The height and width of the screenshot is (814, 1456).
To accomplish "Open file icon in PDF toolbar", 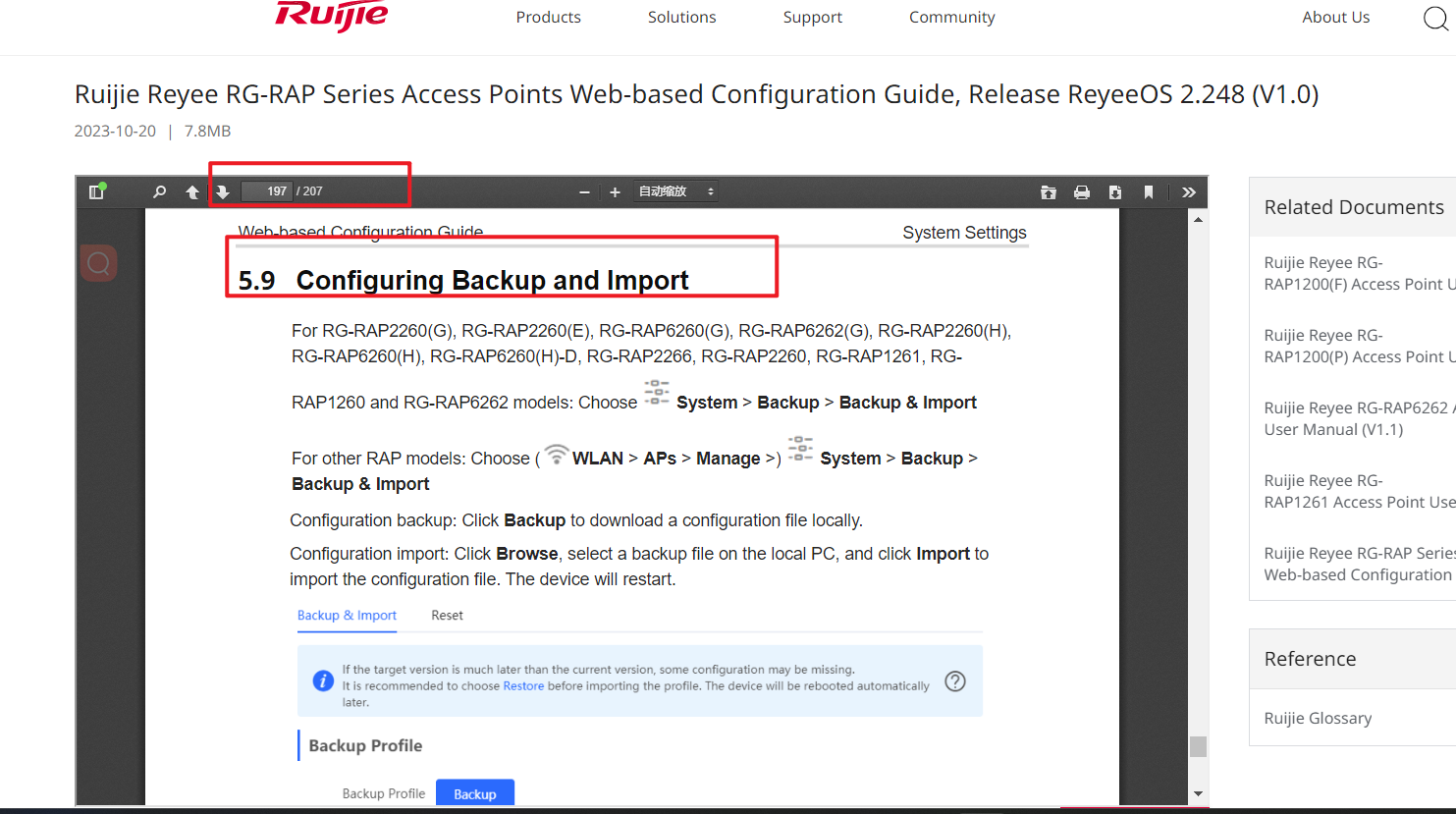I will tap(1049, 191).
